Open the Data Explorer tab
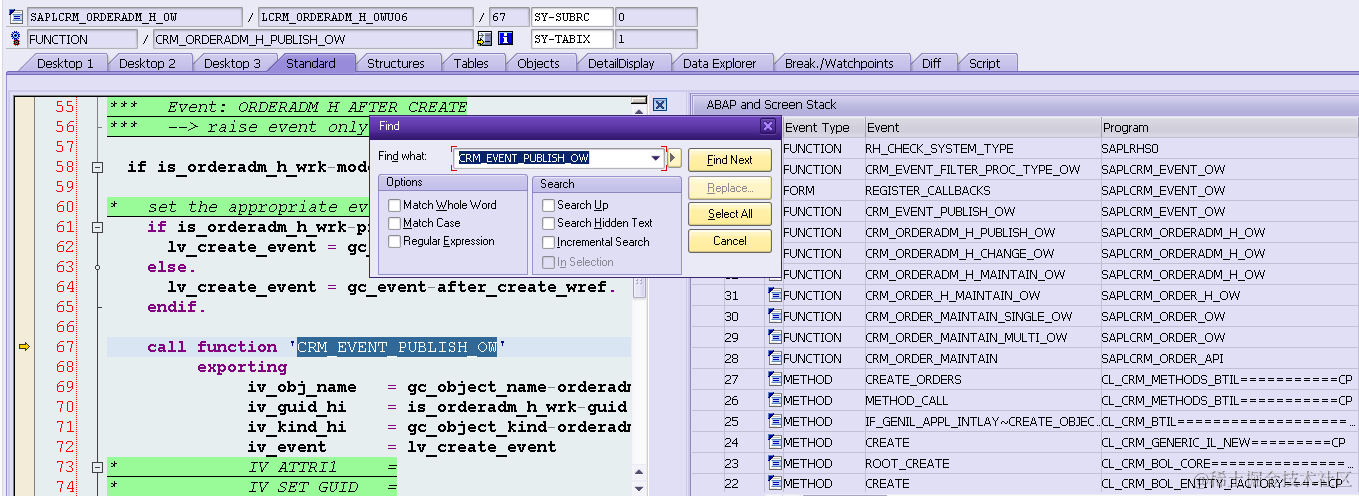The image size is (1359, 496). click(x=719, y=63)
